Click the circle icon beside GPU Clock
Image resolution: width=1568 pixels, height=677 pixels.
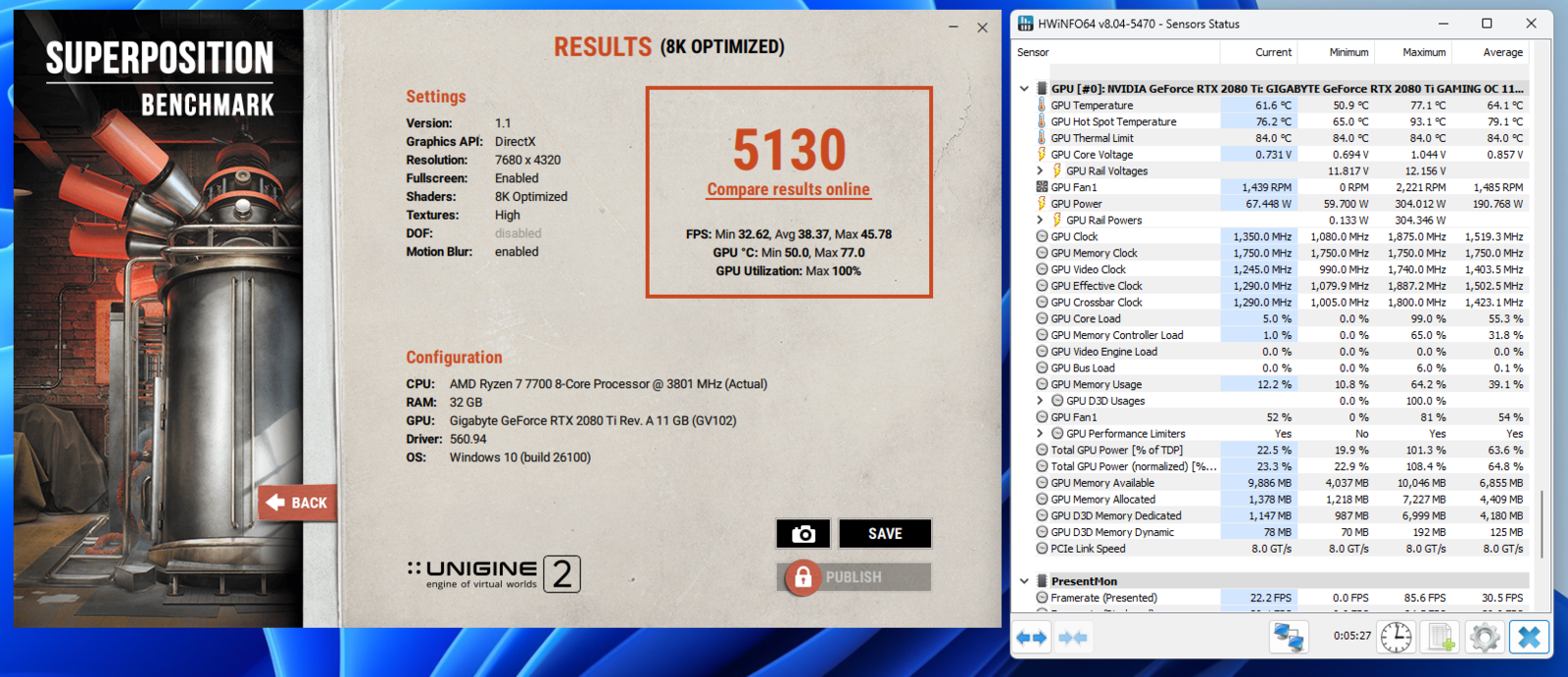1042,236
